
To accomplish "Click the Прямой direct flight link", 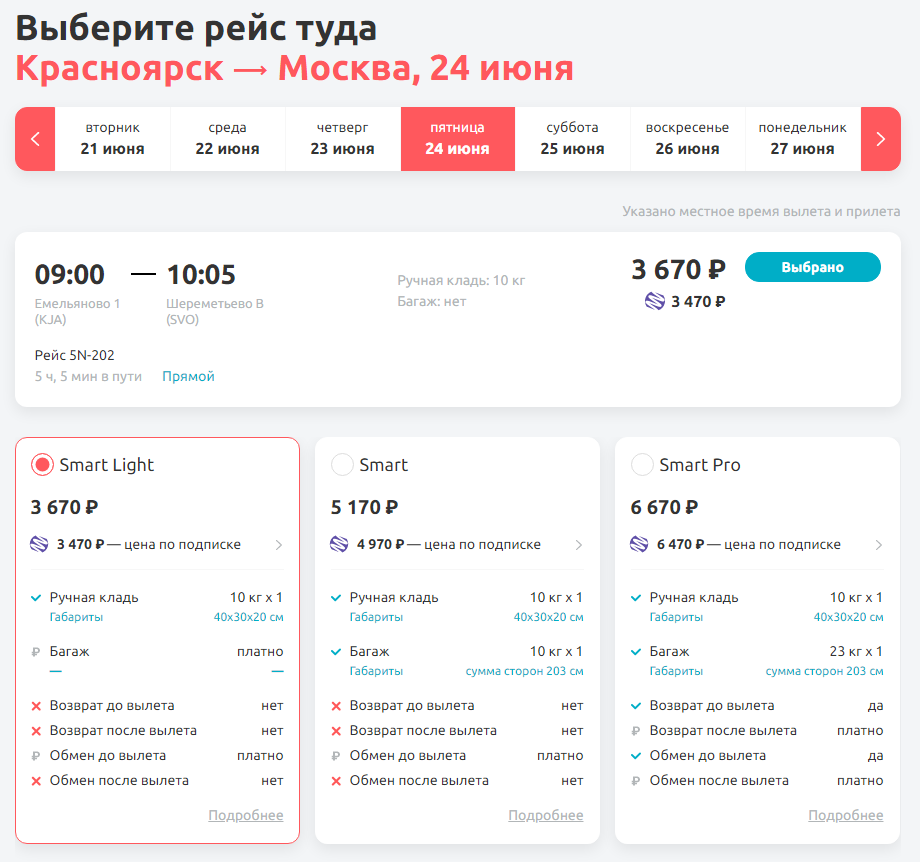I will click(x=188, y=377).
